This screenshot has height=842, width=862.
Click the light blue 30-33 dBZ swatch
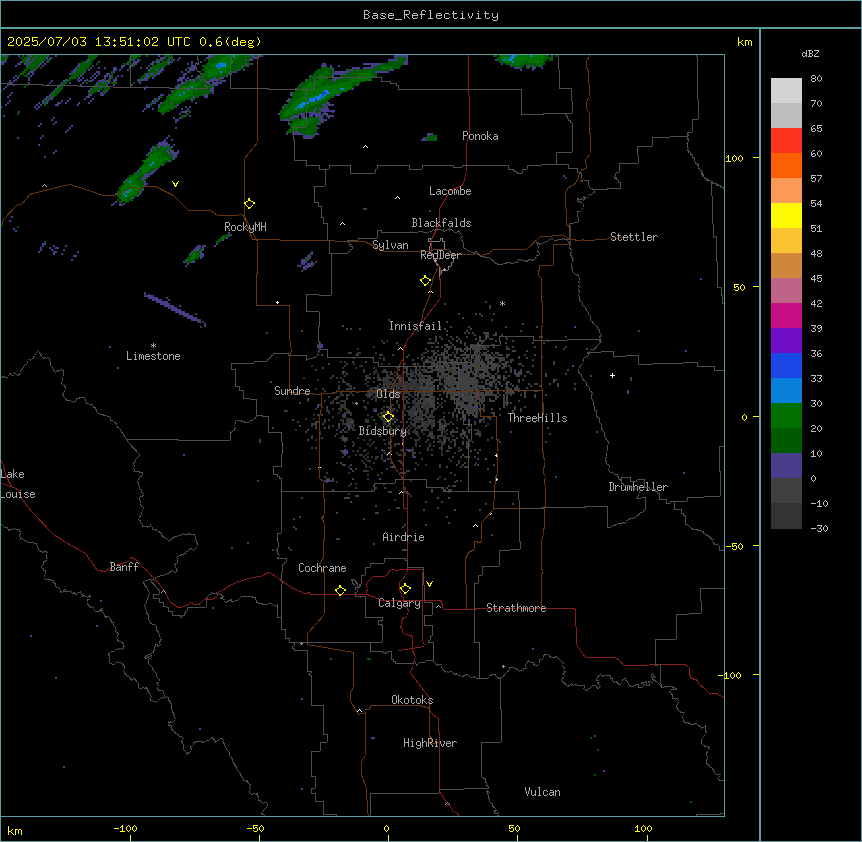786,390
